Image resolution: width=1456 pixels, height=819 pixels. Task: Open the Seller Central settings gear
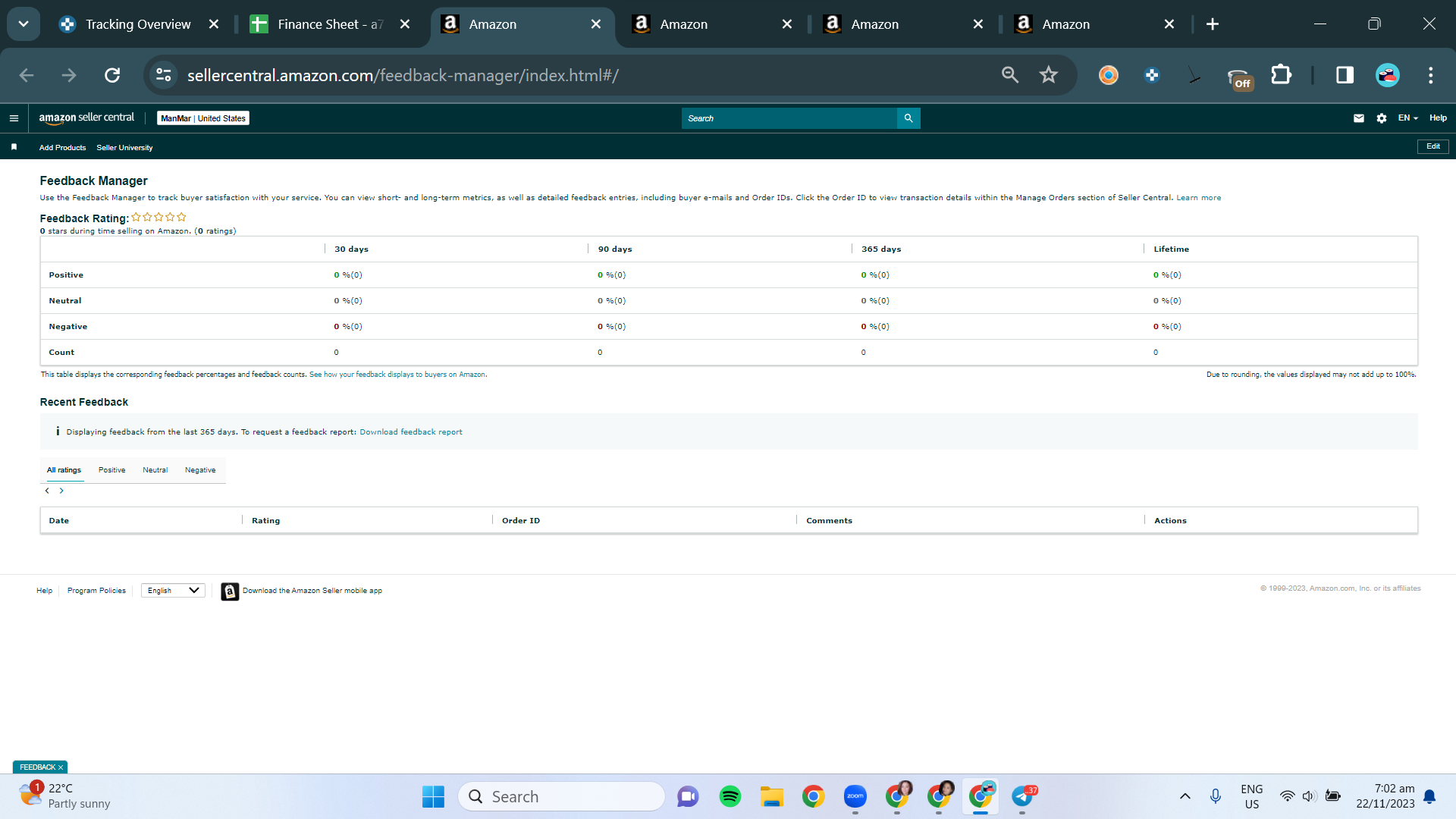[x=1382, y=118]
